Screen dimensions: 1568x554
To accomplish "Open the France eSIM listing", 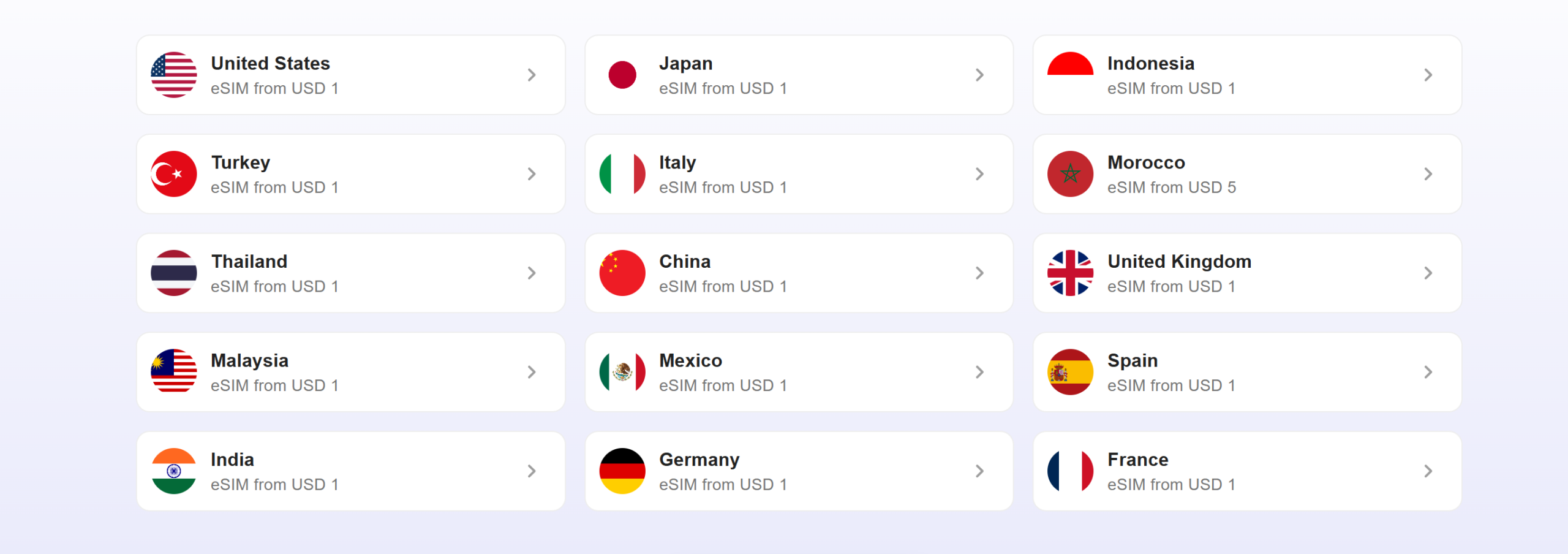I will tap(1247, 471).
